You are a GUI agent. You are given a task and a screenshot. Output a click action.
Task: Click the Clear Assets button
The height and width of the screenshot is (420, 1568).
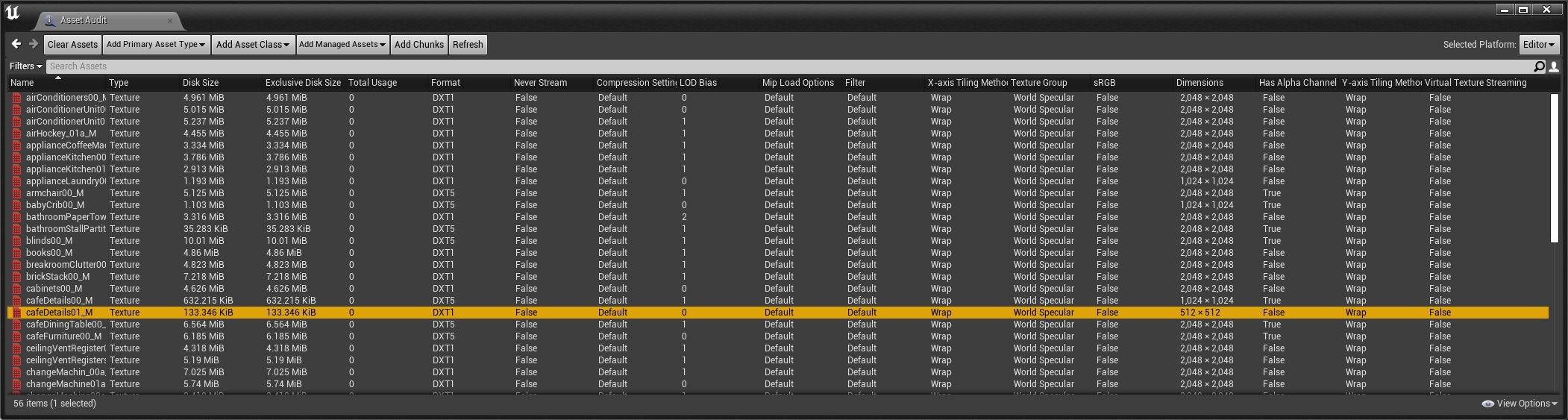tap(72, 45)
